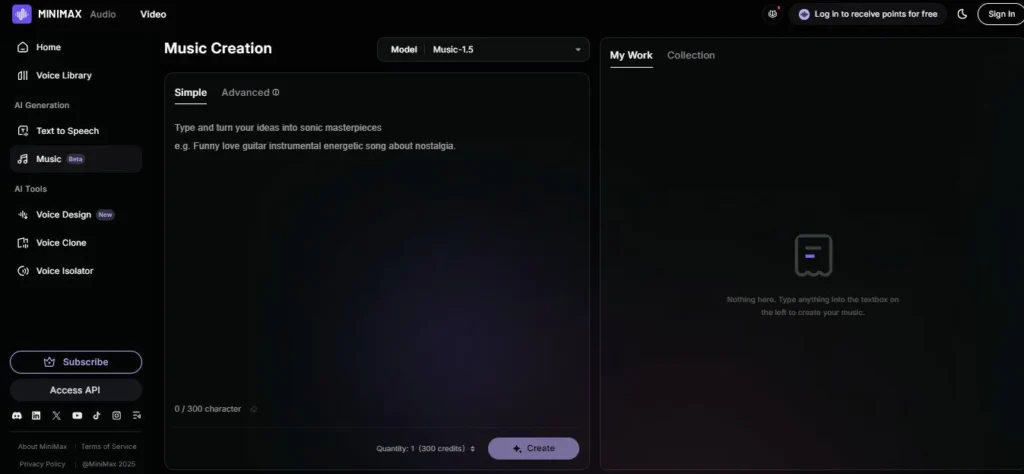The width and height of the screenshot is (1024, 474).
Task: Click the '0 / 300 character' counter text
Action: coord(208,409)
